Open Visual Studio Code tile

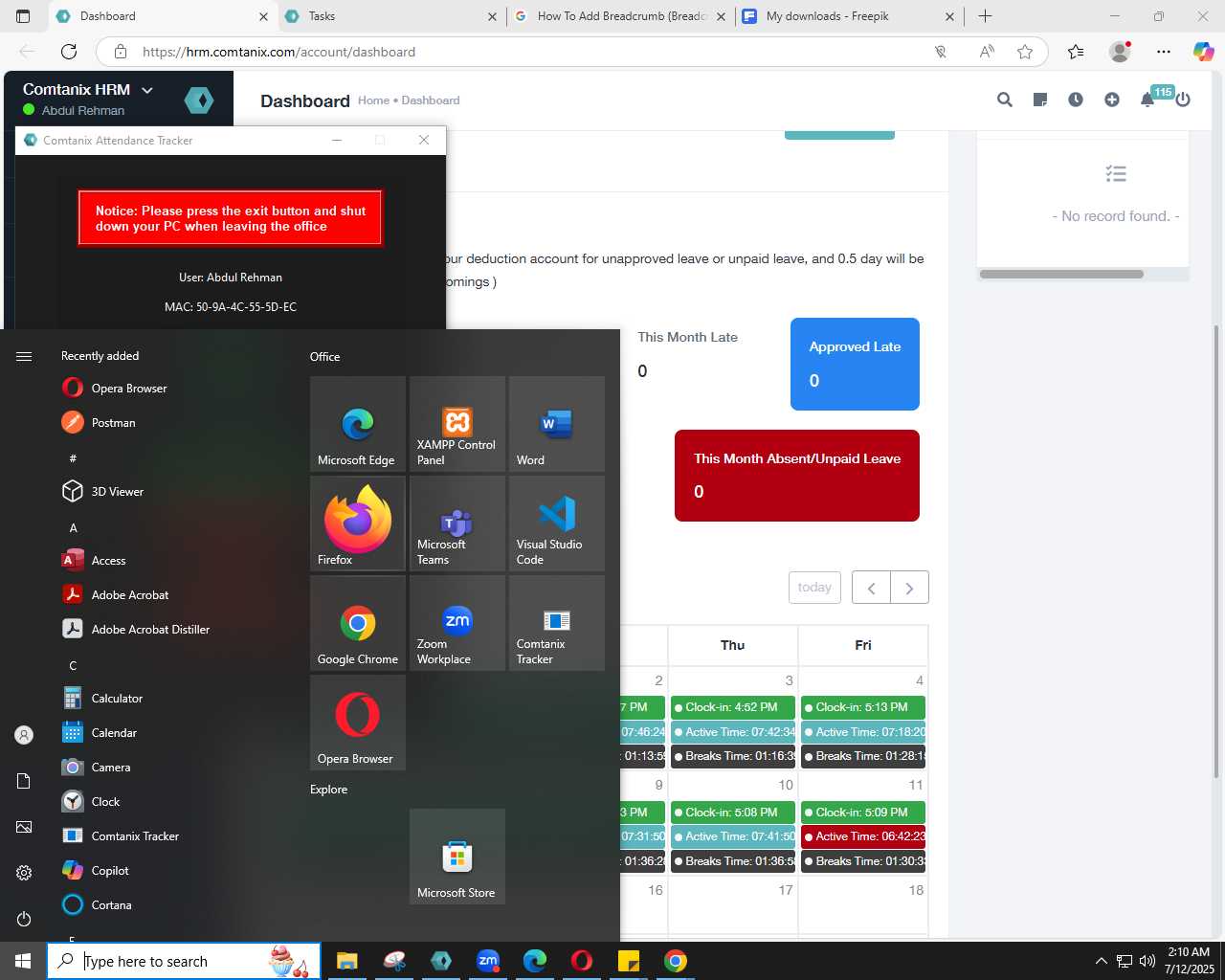[557, 523]
